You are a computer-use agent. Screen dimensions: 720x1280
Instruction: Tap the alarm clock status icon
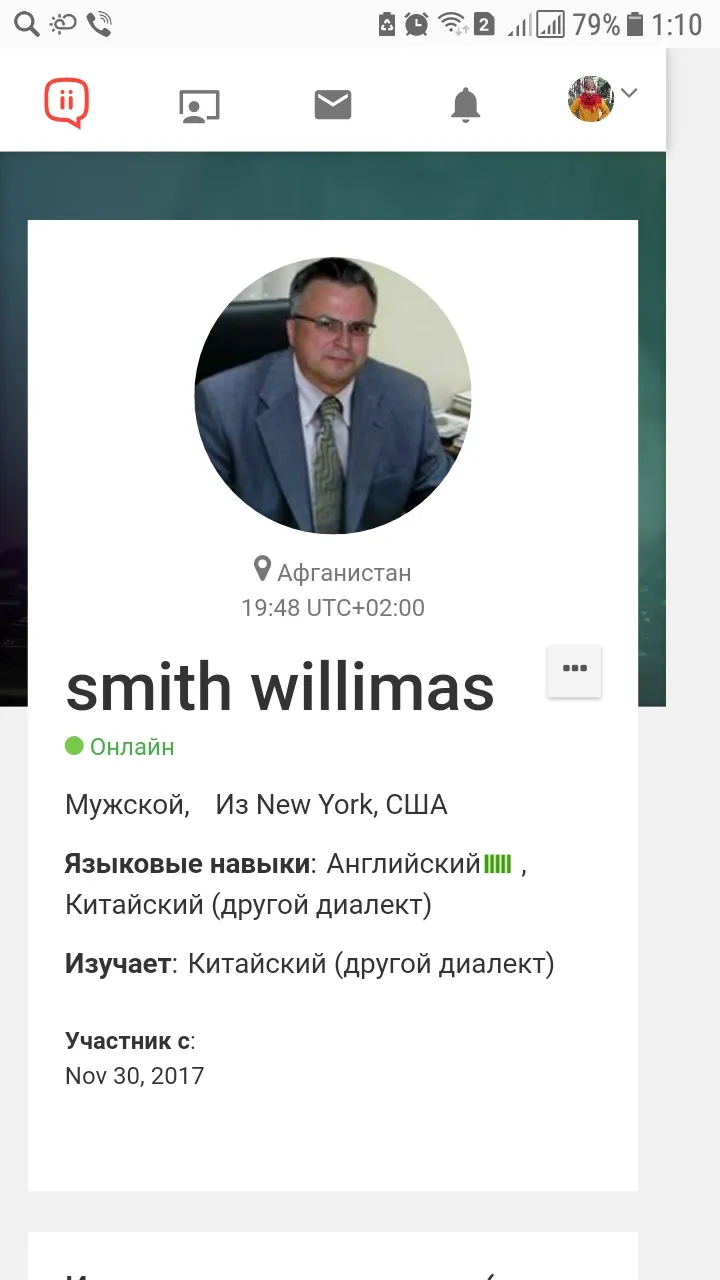pos(417,24)
